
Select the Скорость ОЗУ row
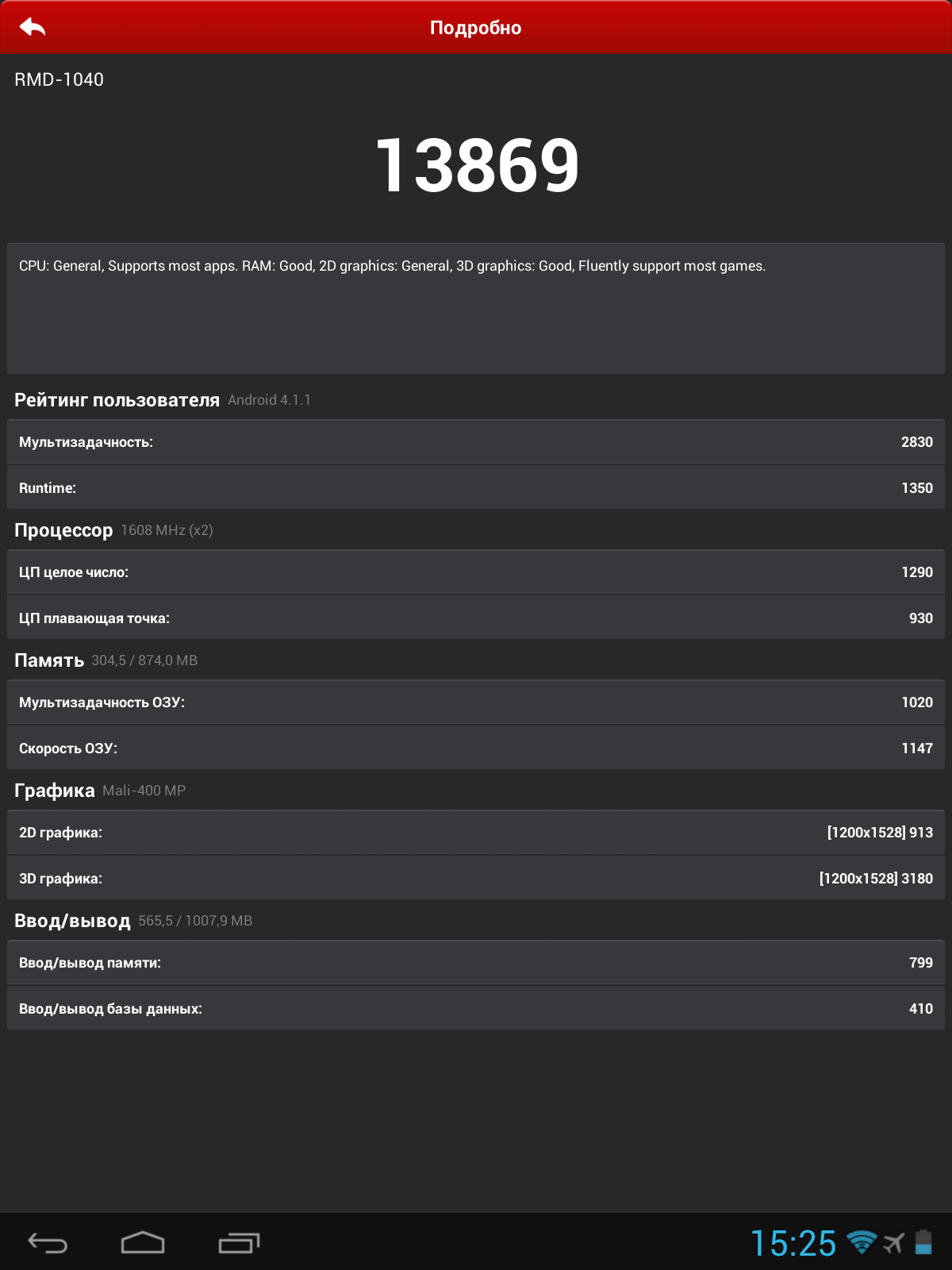pyautogui.click(x=476, y=749)
